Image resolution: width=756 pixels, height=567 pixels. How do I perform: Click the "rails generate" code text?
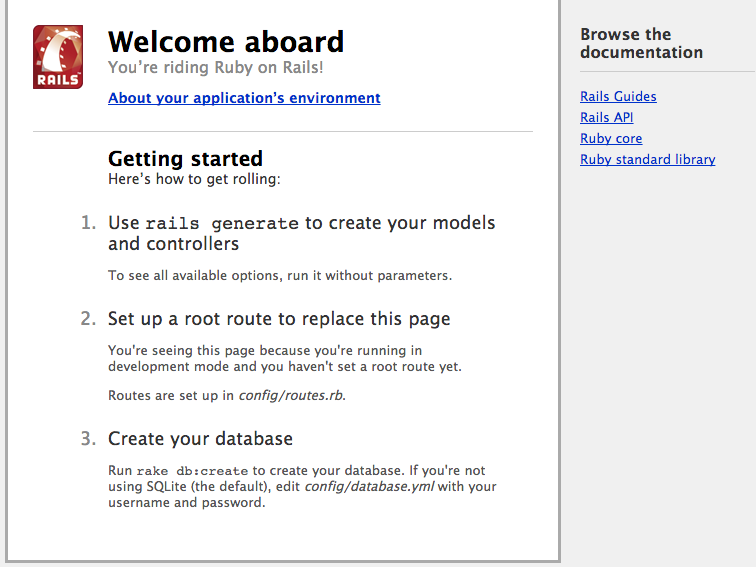click(222, 223)
